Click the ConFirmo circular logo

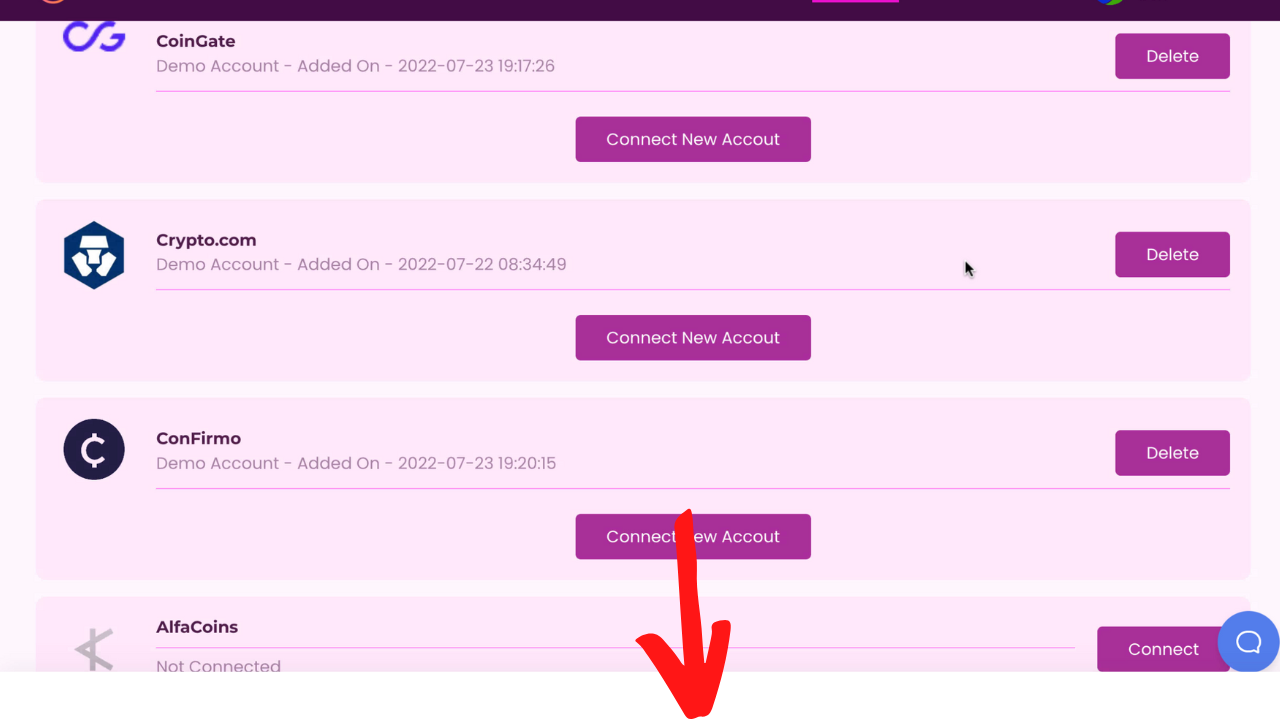94,449
